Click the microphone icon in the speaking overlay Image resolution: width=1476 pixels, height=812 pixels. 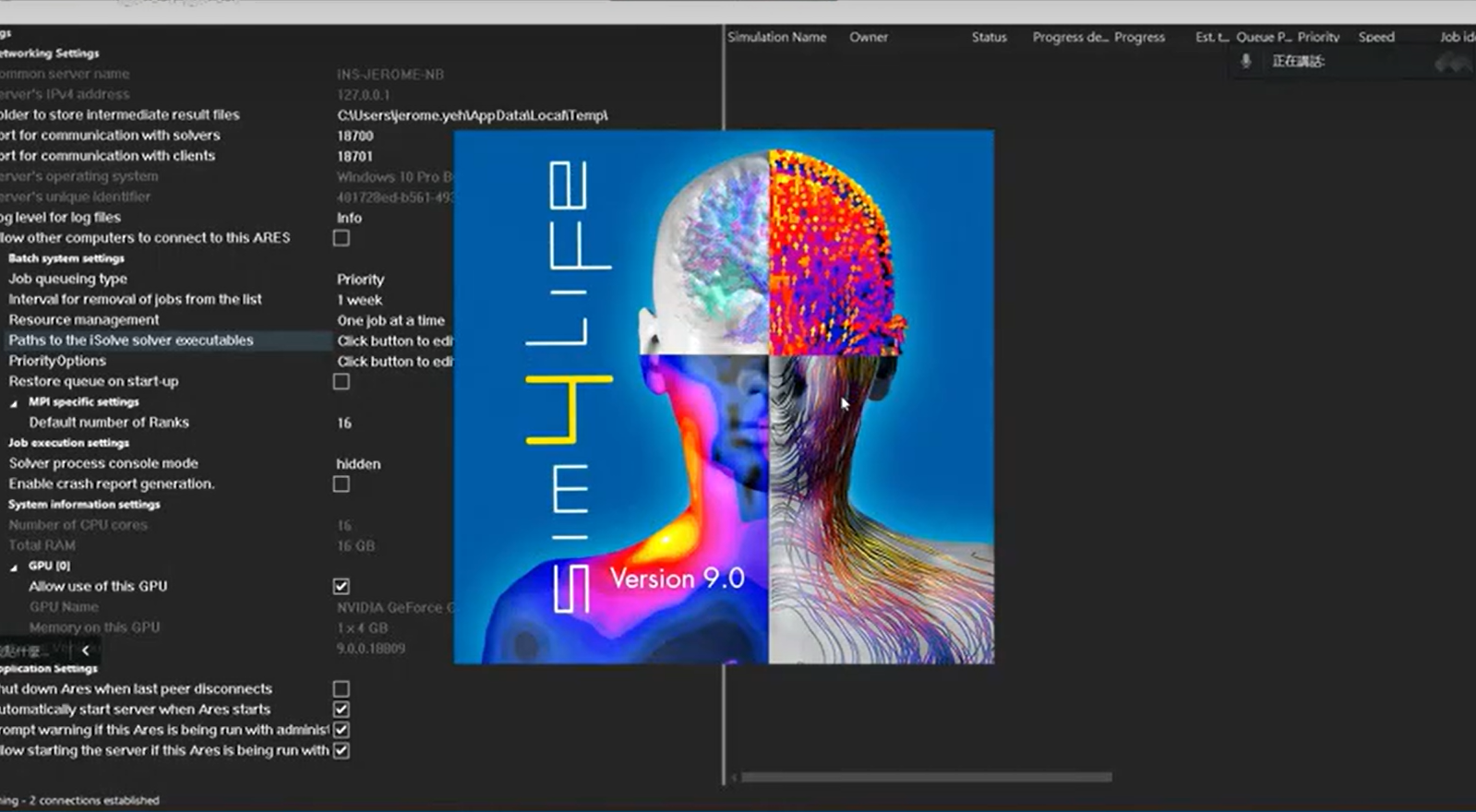[x=1245, y=61]
